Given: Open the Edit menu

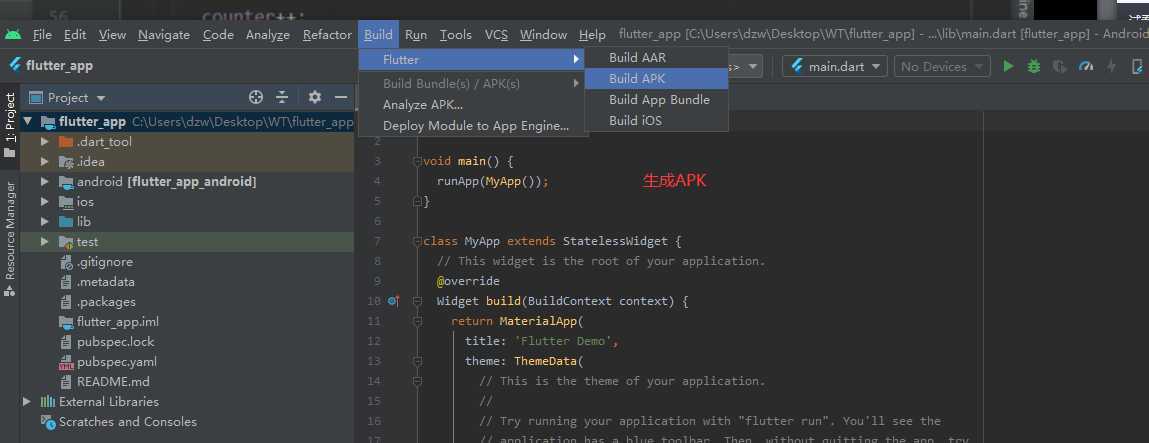Looking at the screenshot, I should (75, 34).
